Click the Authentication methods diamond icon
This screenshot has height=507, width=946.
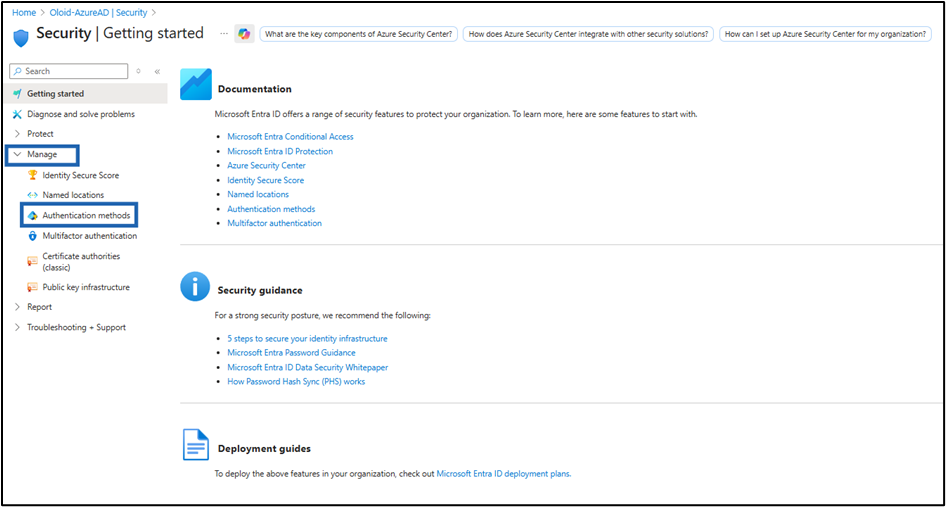coord(33,215)
